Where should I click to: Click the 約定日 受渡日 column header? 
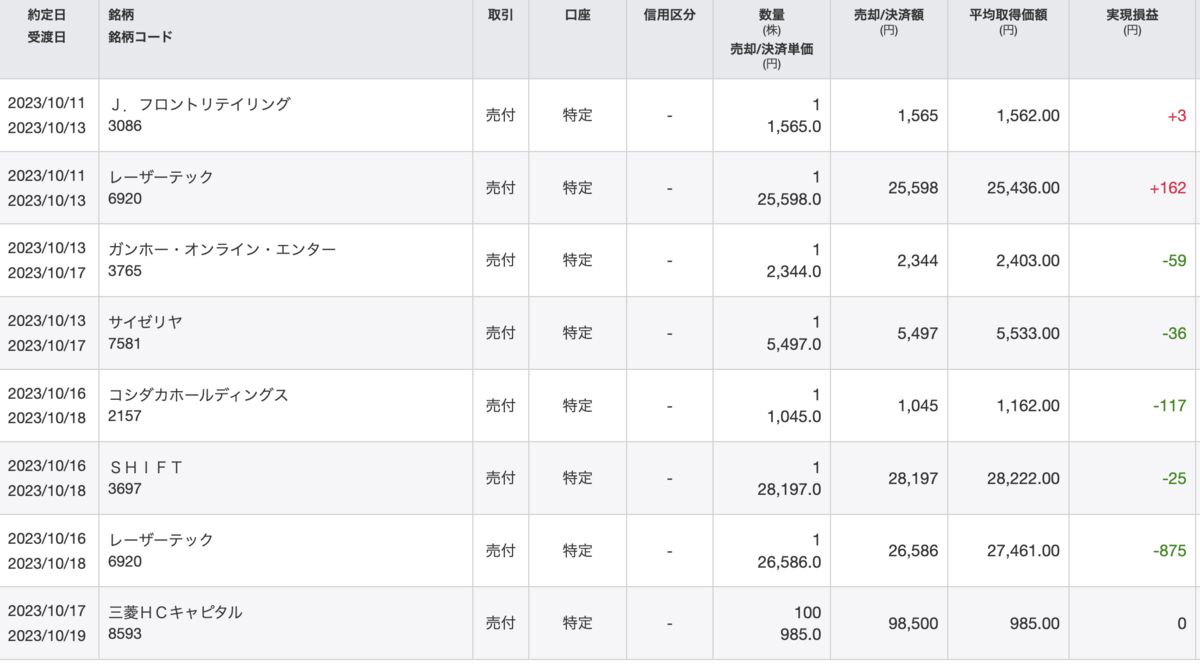pyautogui.click(x=47, y=27)
